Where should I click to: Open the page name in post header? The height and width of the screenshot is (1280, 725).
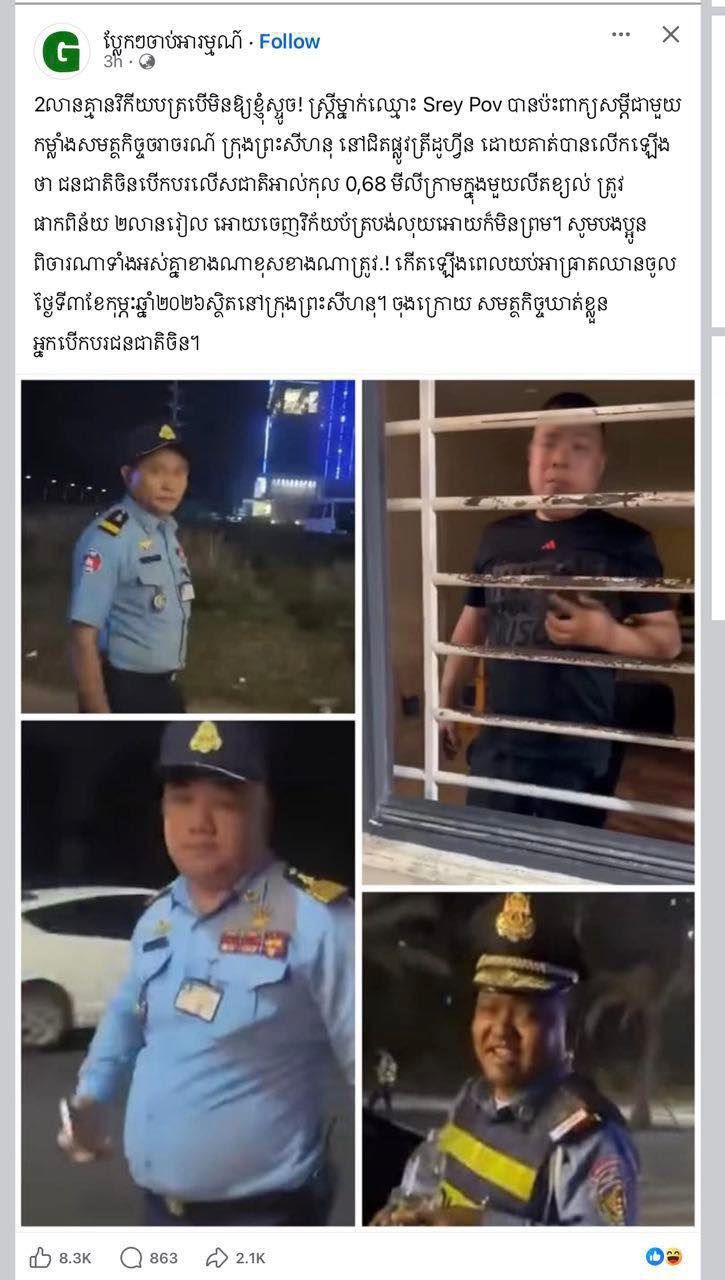(174, 41)
